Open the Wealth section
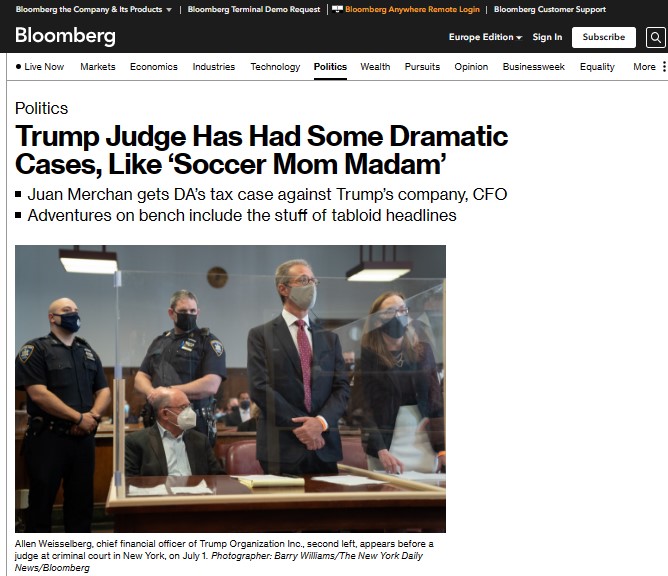This screenshot has height=576, width=668. pyautogui.click(x=375, y=66)
